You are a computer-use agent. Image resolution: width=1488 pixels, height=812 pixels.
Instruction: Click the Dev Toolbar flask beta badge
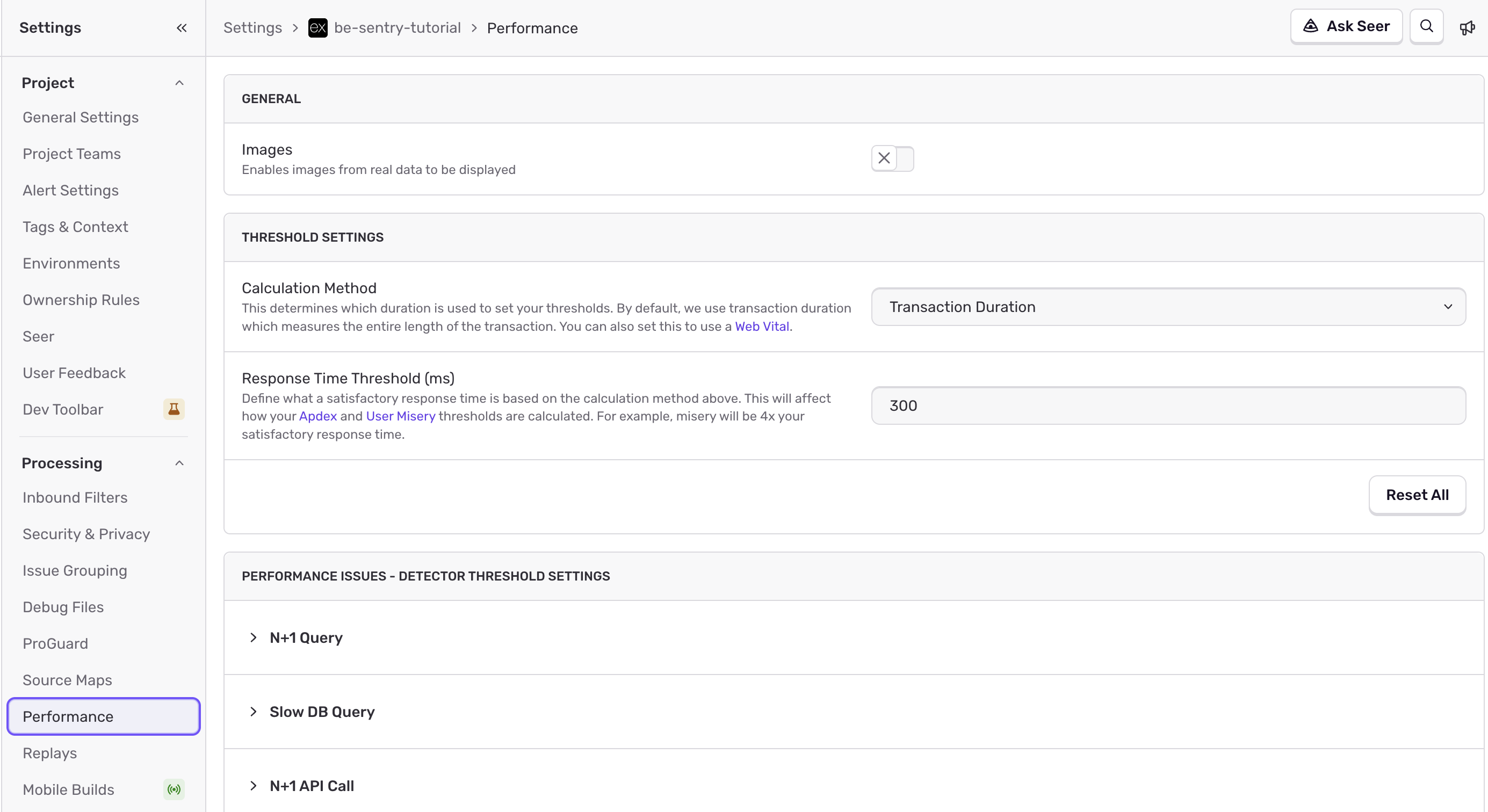pos(174,409)
